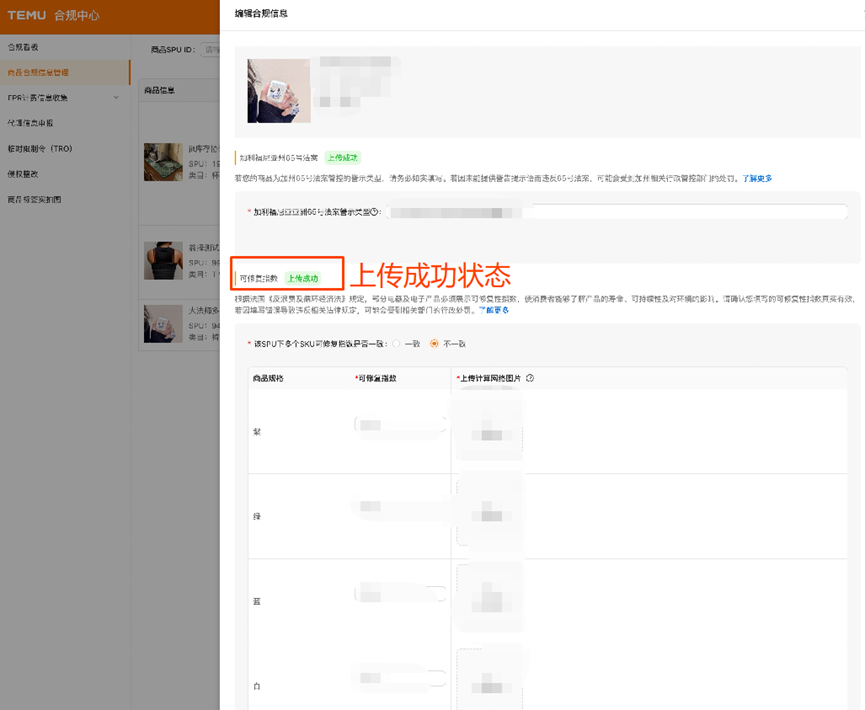
Task: Select 一致 radio option
Action: click(x=396, y=343)
